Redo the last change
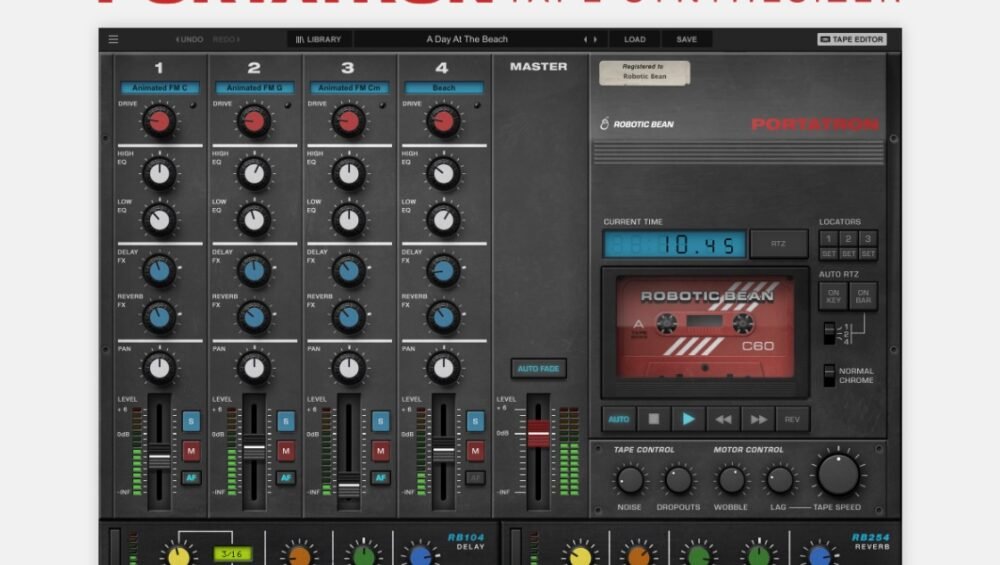This screenshot has height=565, width=1000. click(226, 39)
